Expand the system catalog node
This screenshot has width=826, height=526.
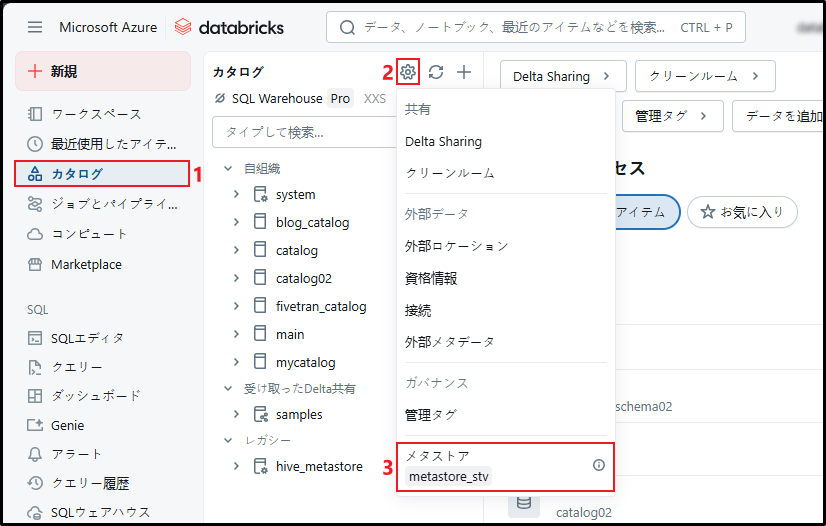pos(236,194)
